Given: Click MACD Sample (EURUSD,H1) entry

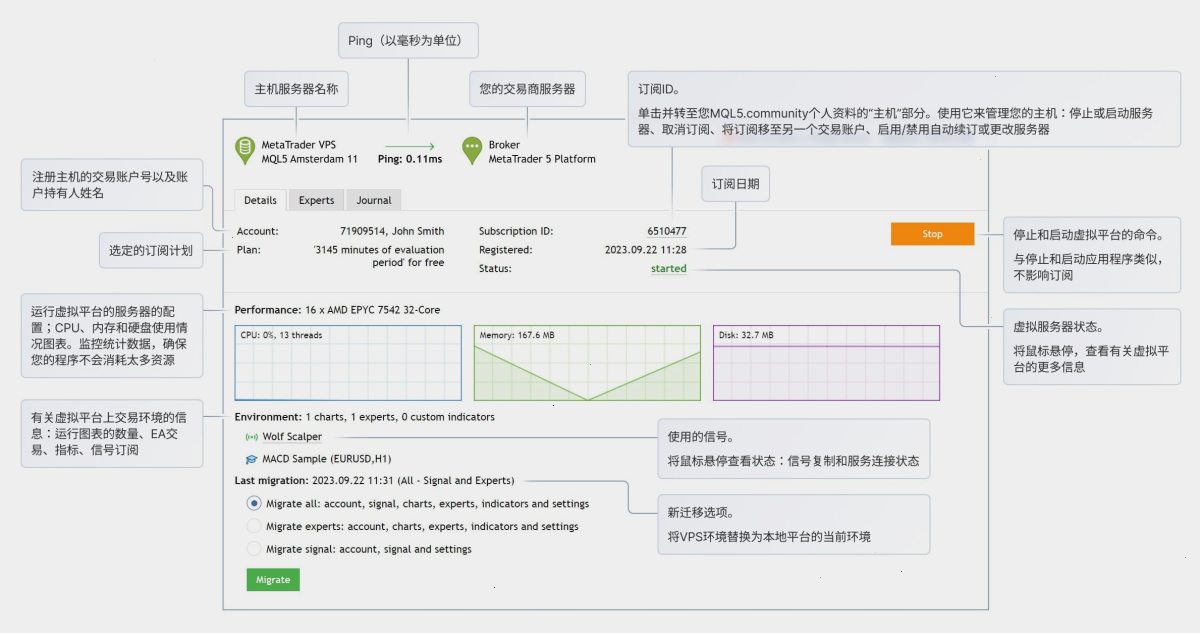Looking at the screenshot, I should pyautogui.click(x=326, y=459).
